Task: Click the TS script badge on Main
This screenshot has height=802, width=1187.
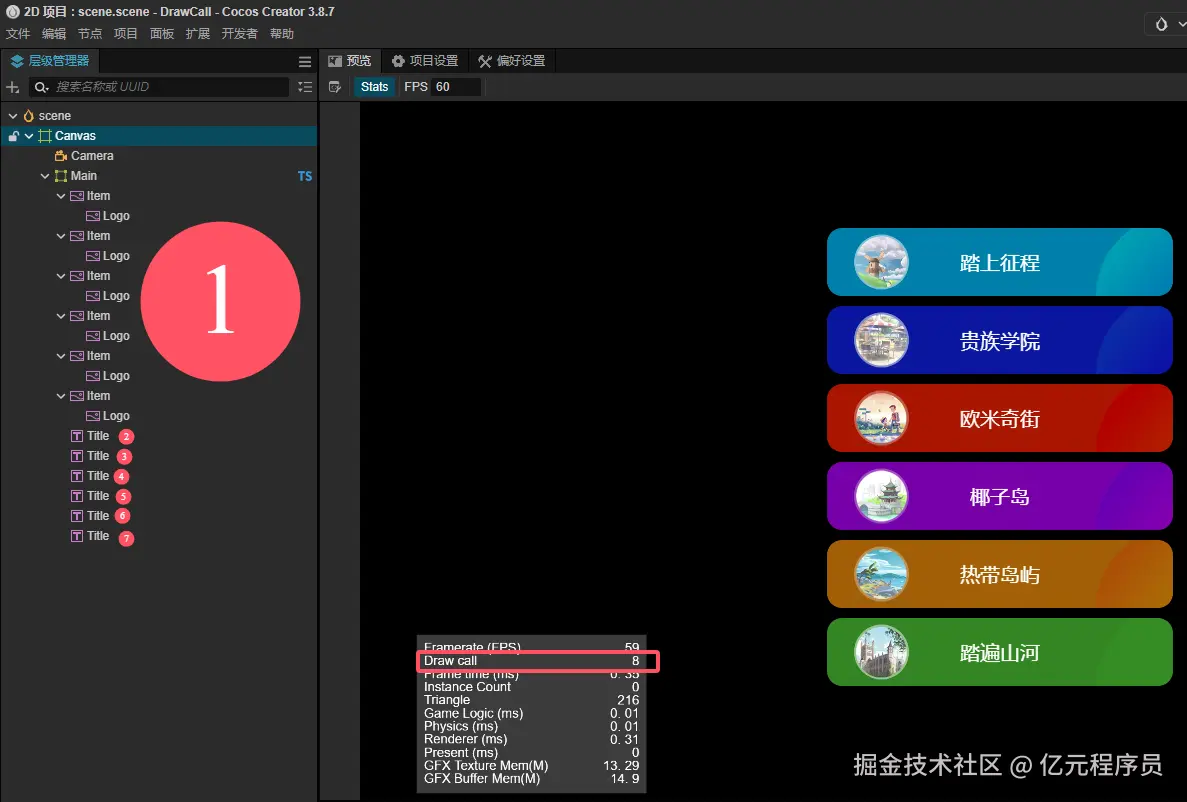Action: click(x=305, y=176)
